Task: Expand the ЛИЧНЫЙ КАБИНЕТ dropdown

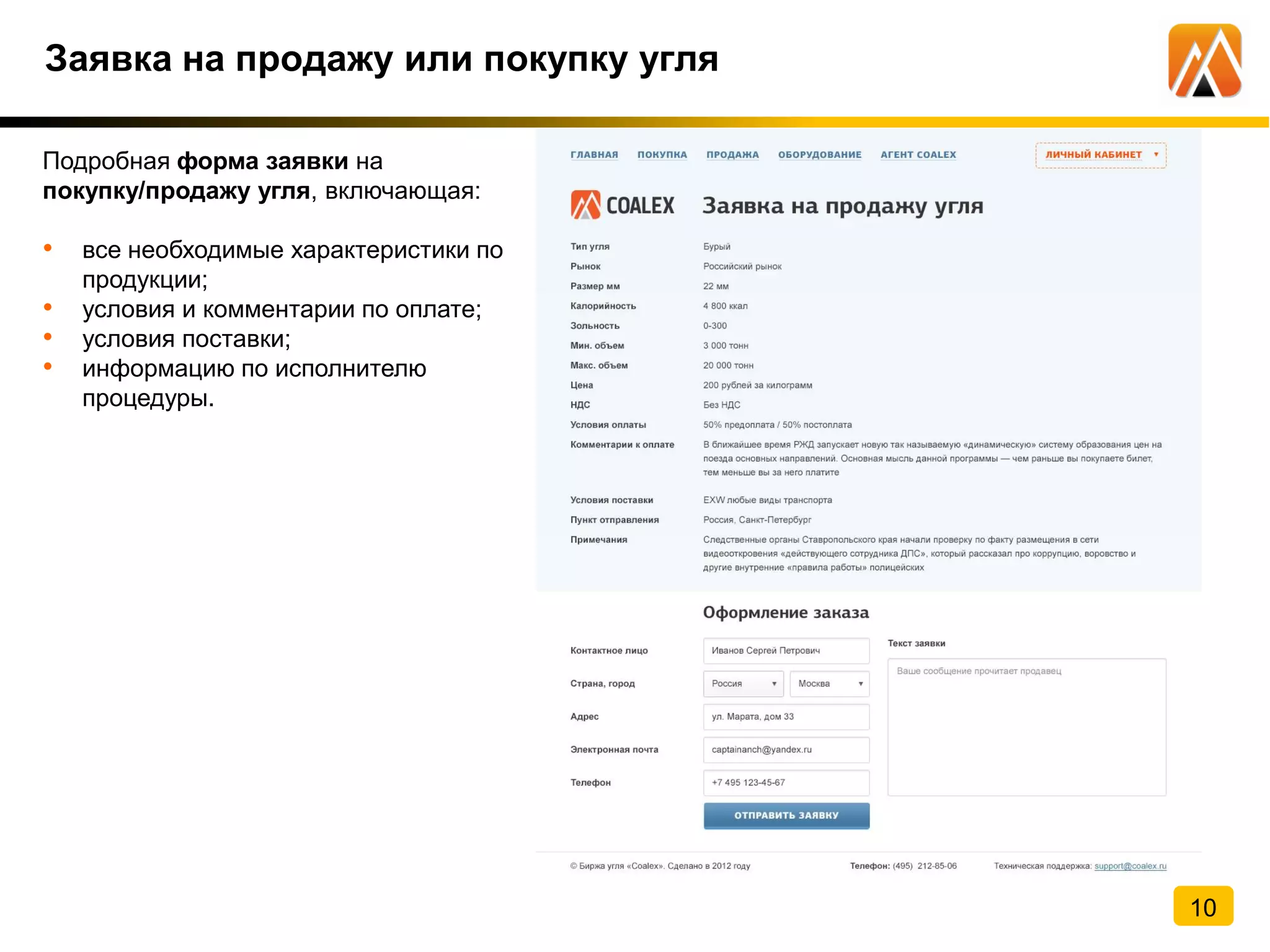Action: coord(1101,155)
